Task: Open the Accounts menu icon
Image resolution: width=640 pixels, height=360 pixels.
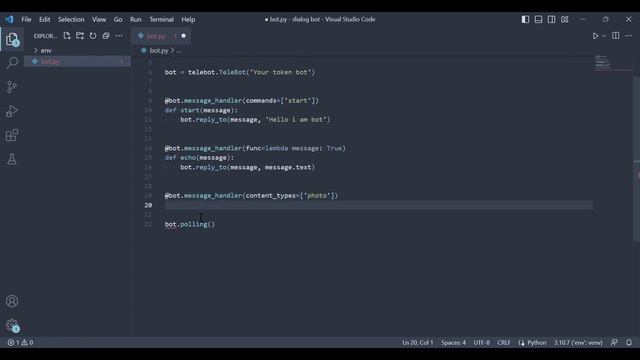Action: 12,301
